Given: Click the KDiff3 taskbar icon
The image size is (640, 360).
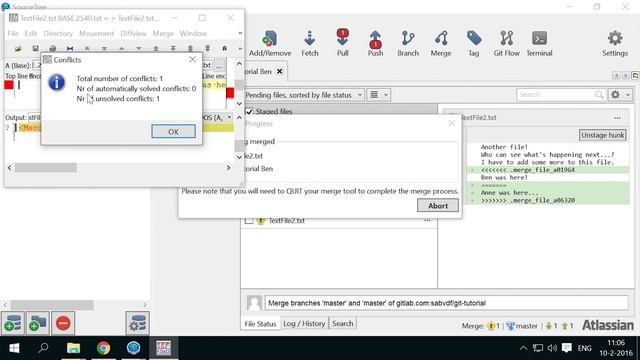Looking at the screenshot, I should tap(164, 348).
